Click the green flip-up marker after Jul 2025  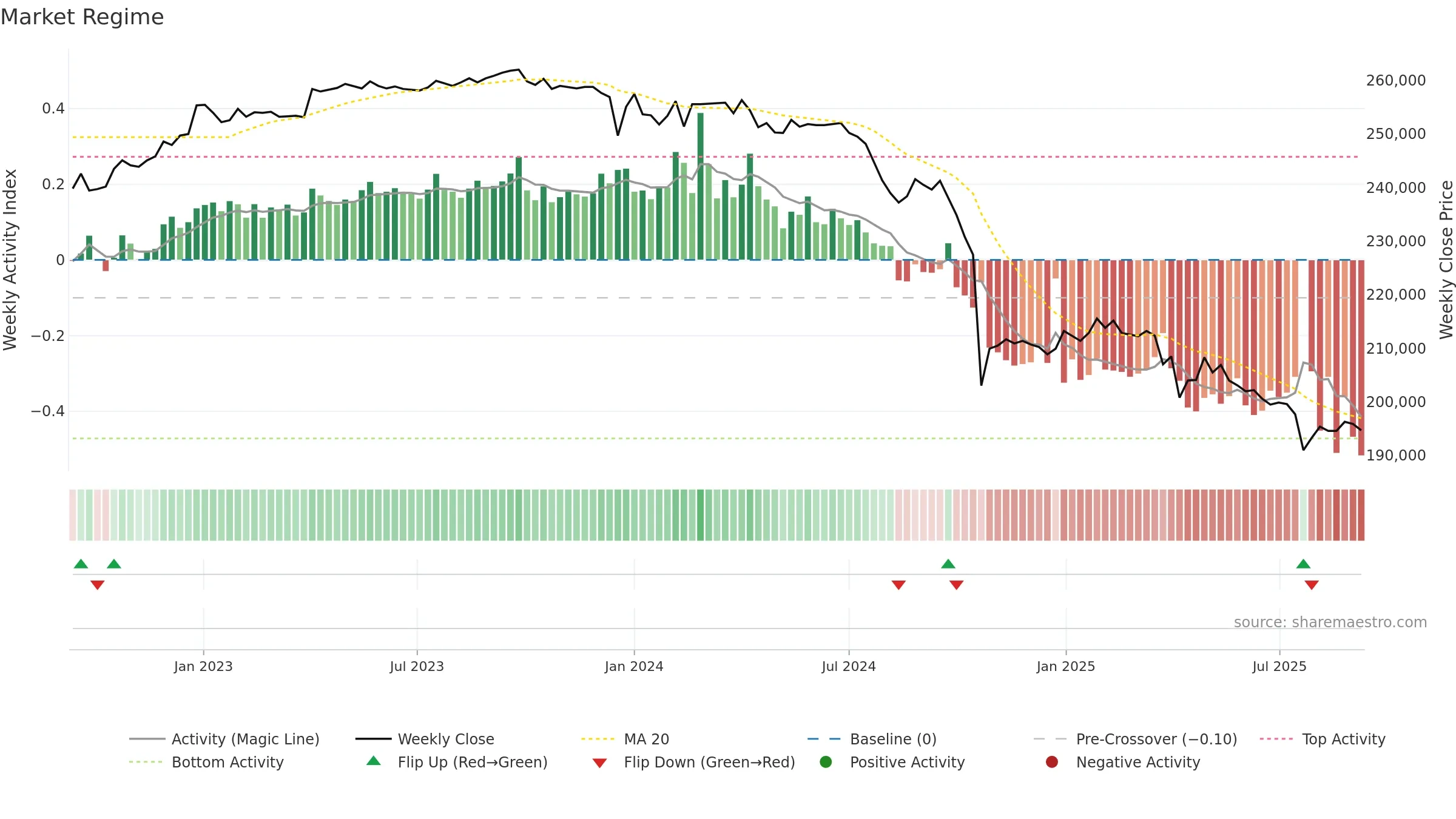1303,564
